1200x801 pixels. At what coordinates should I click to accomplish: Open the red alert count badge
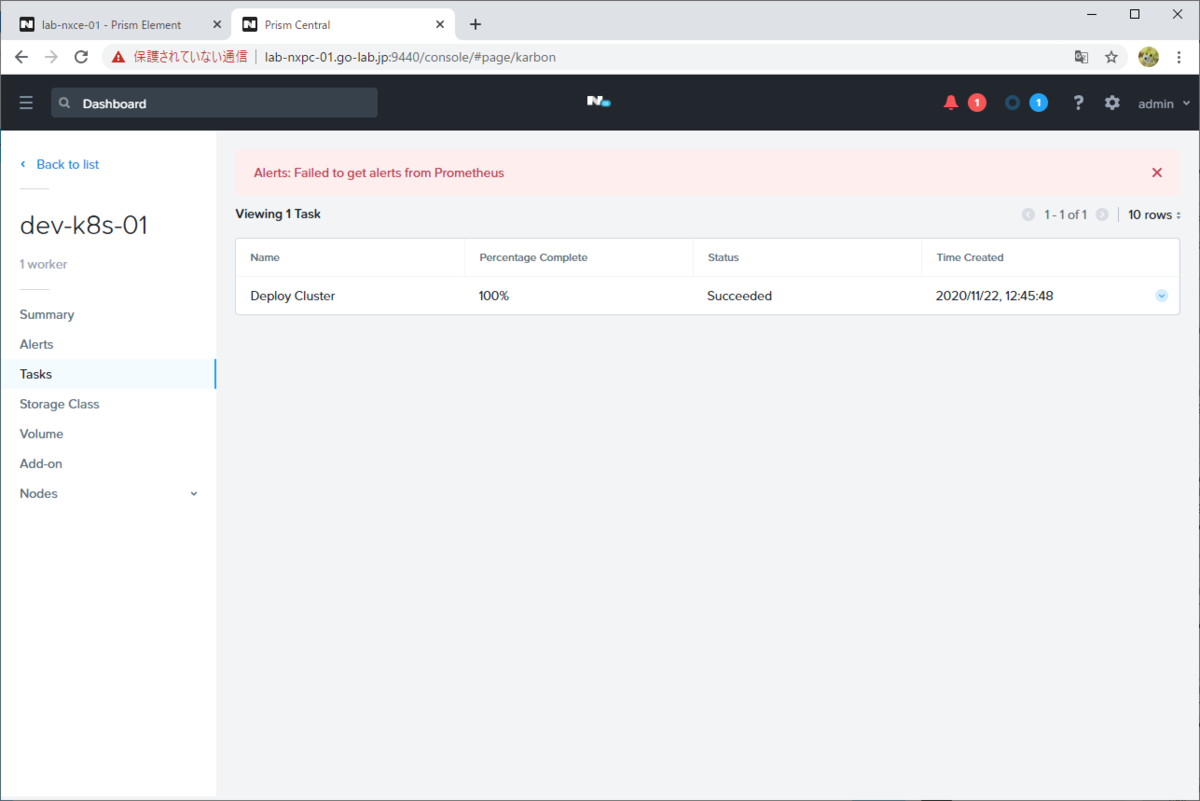977,102
